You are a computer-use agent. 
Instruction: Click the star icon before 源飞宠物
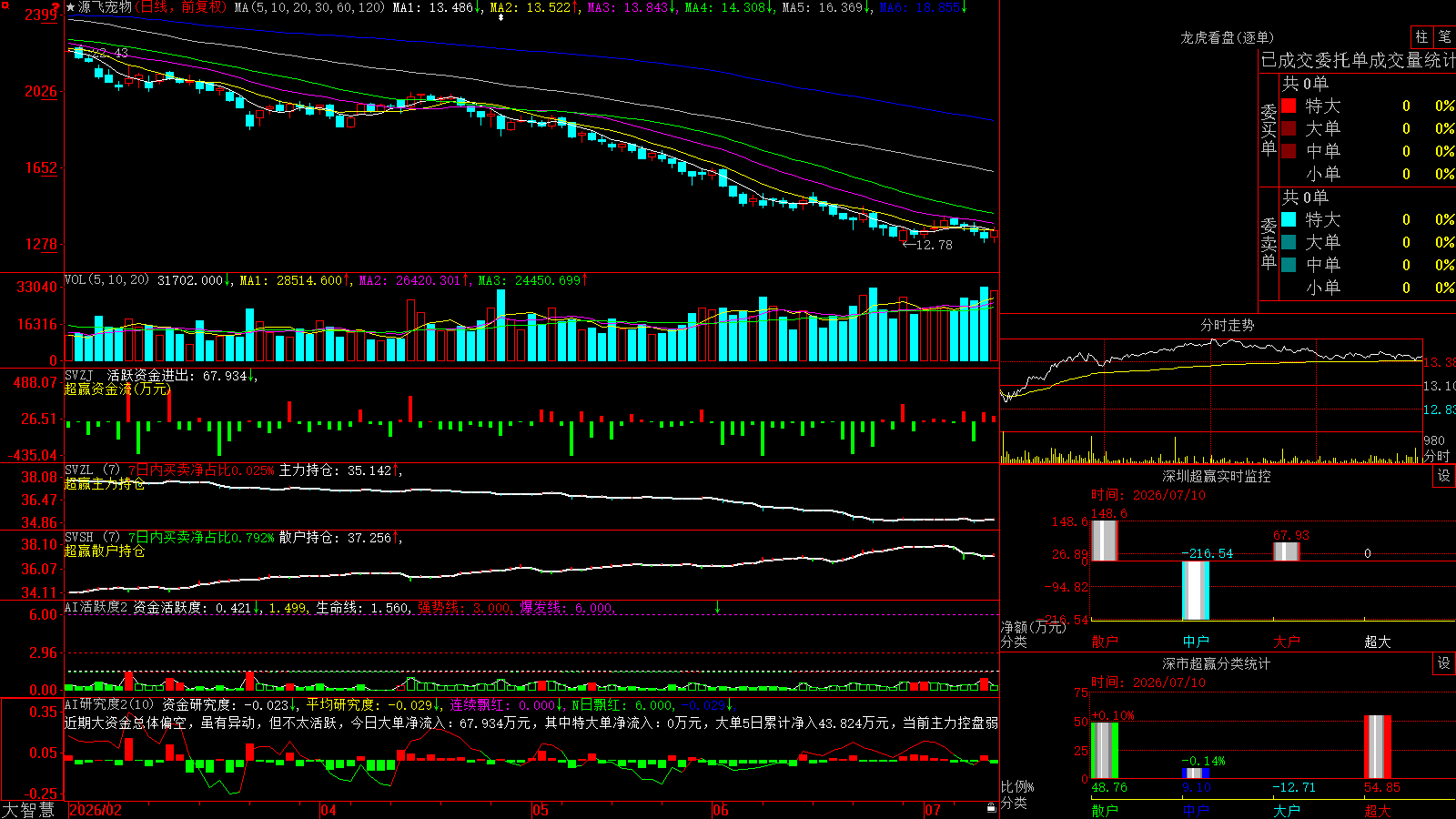tap(71, 7)
